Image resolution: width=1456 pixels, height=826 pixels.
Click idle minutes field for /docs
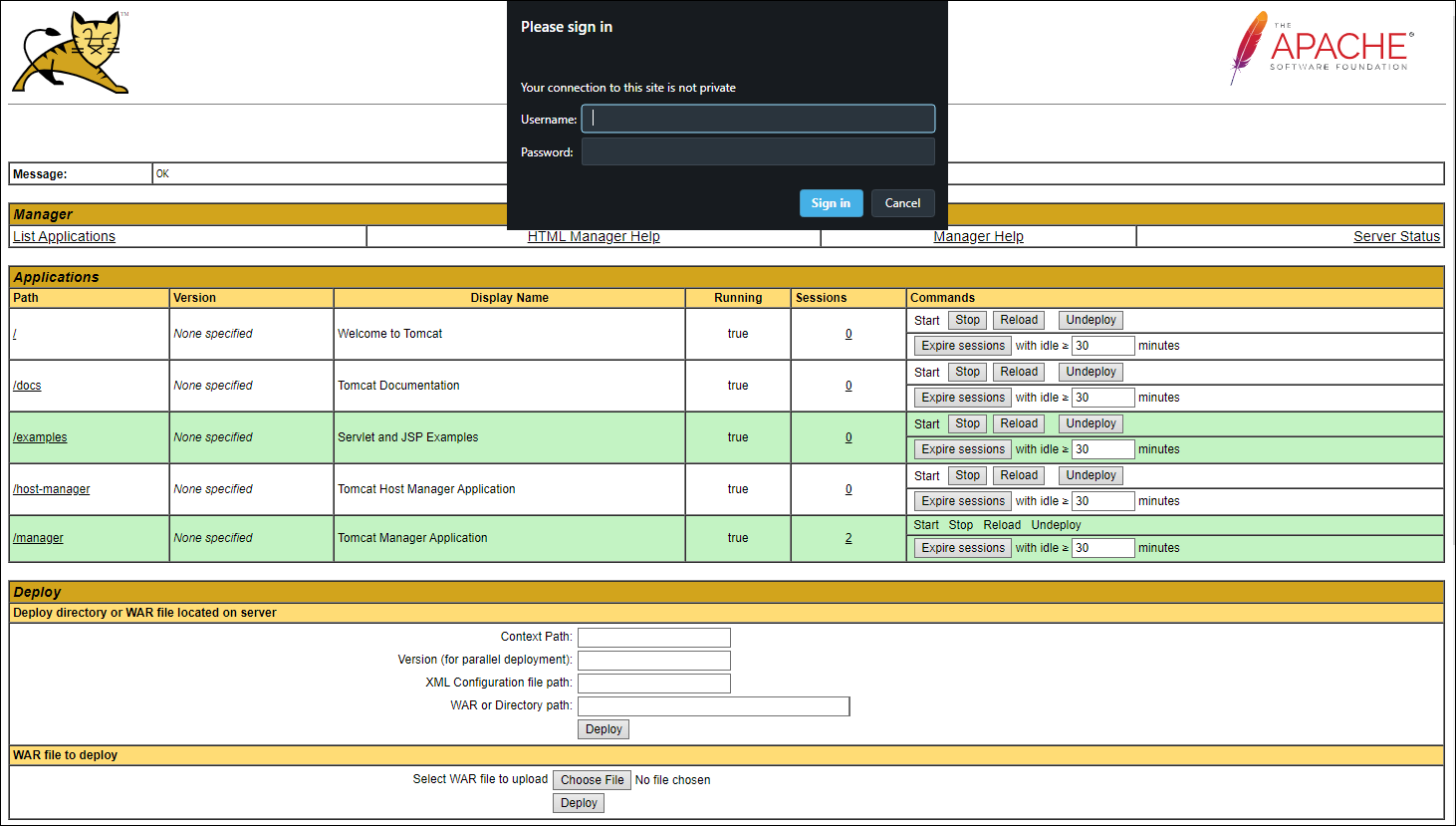1103,398
